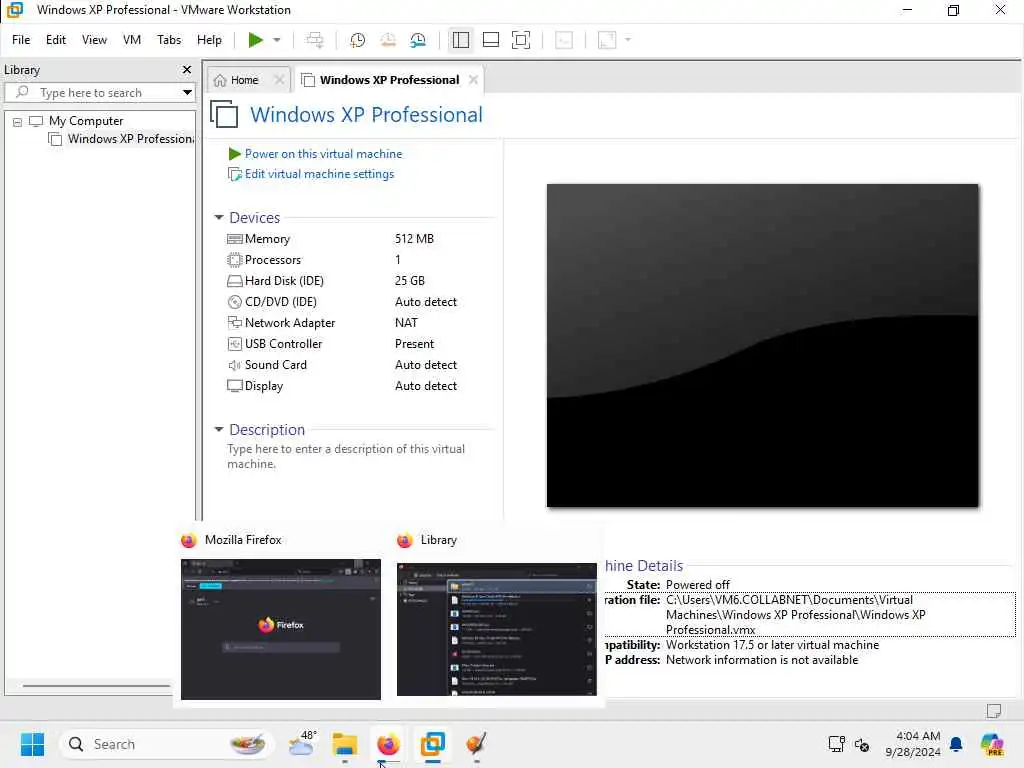Open the Windows Start menu
The width and height of the screenshot is (1024, 768).
(x=32, y=744)
